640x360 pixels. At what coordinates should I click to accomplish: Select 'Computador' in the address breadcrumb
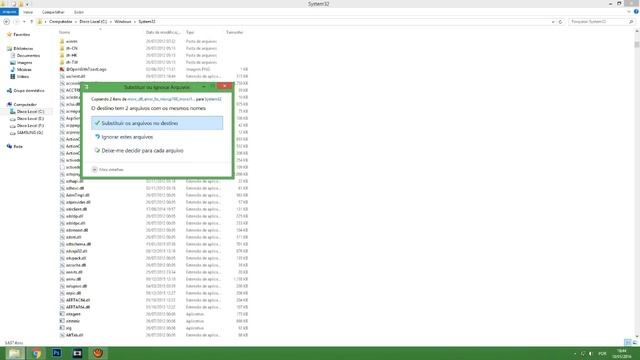(60, 22)
